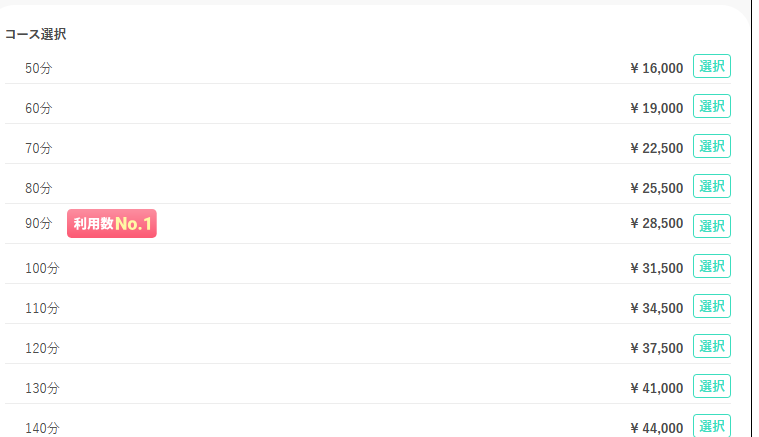Select the 110分 course option
Viewport: 759px width, 437px height.
[711, 307]
